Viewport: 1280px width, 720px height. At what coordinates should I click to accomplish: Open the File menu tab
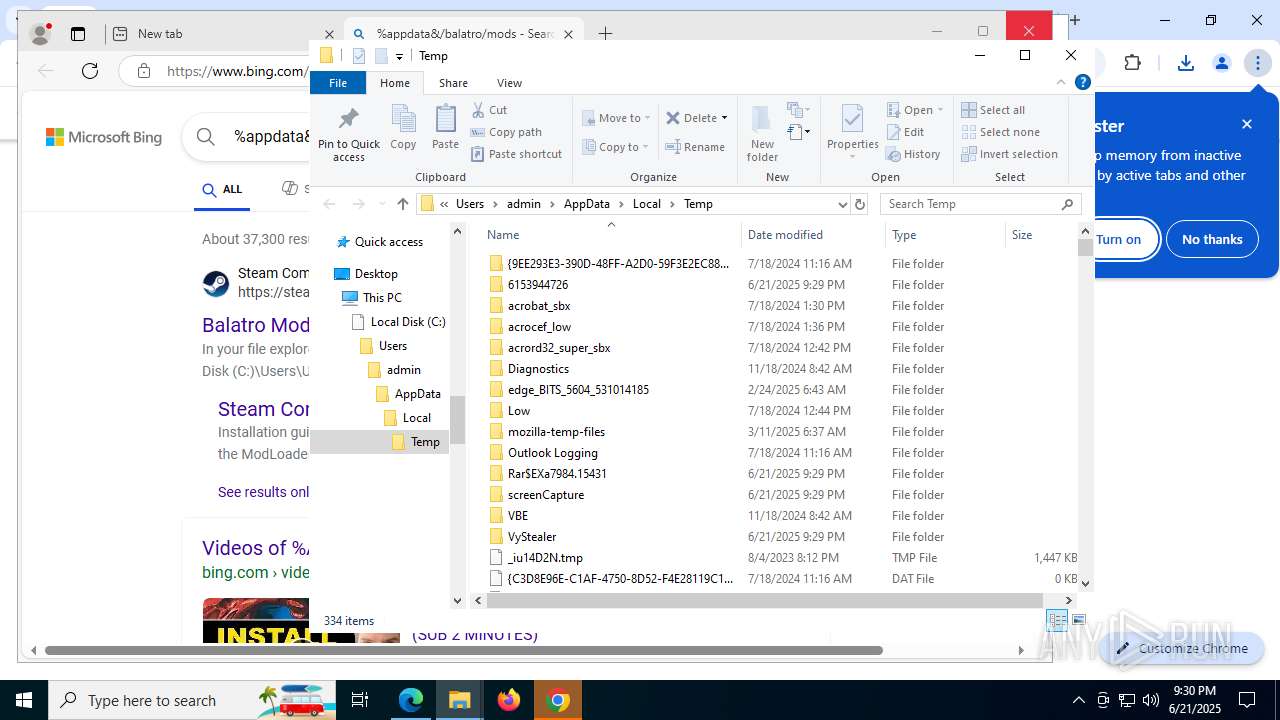click(x=338, y=83)
